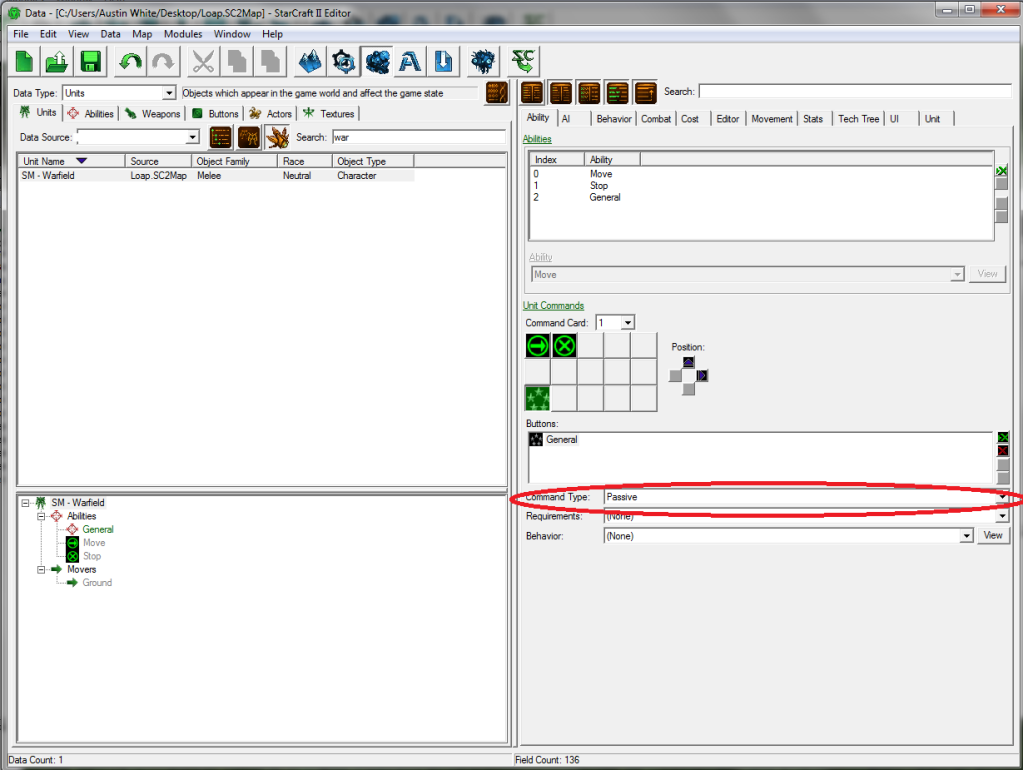
Task: Click the add ability icon beside Abilities list
Action: 1001,171
